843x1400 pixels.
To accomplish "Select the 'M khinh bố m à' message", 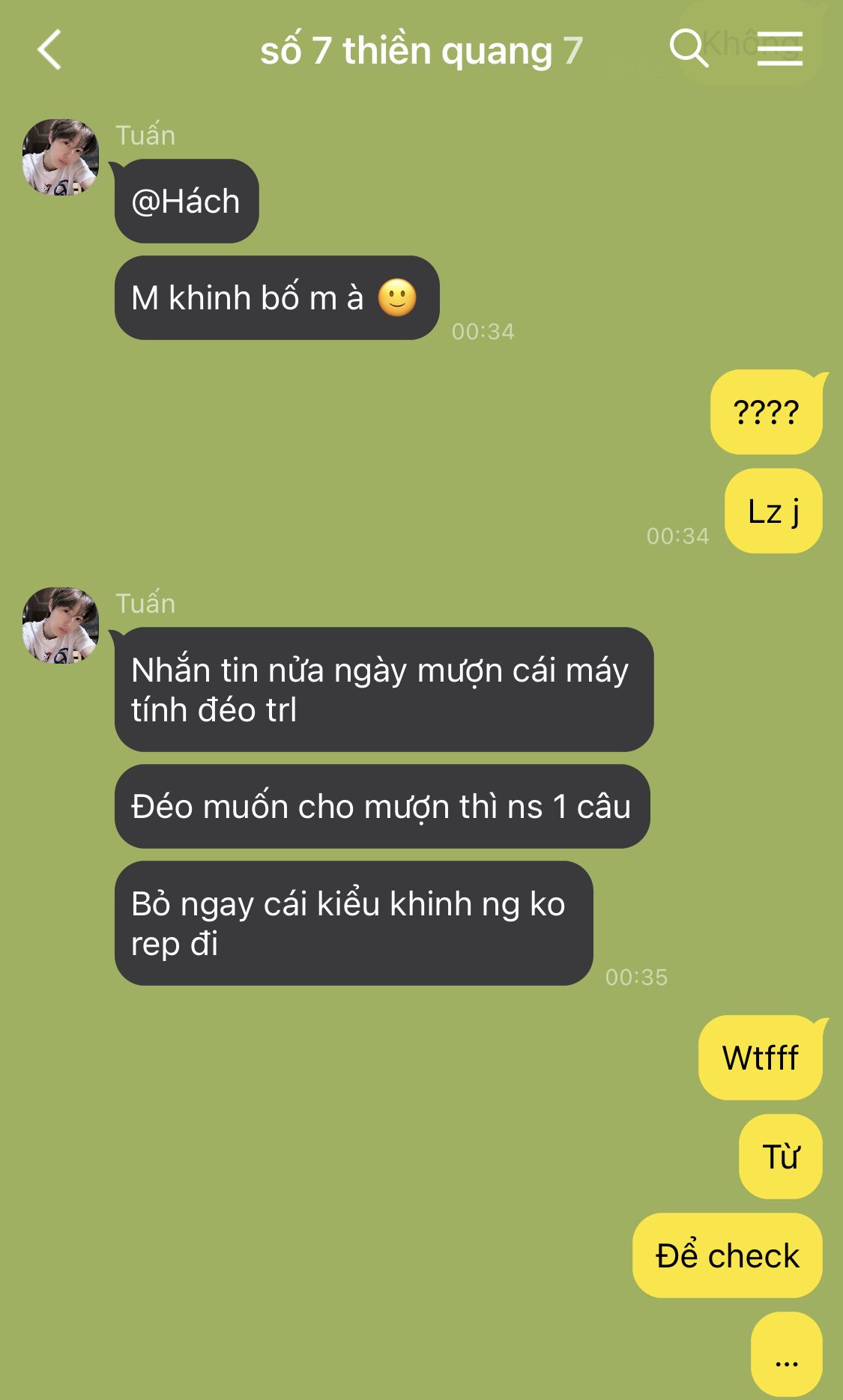I will (x=277, y=298).
